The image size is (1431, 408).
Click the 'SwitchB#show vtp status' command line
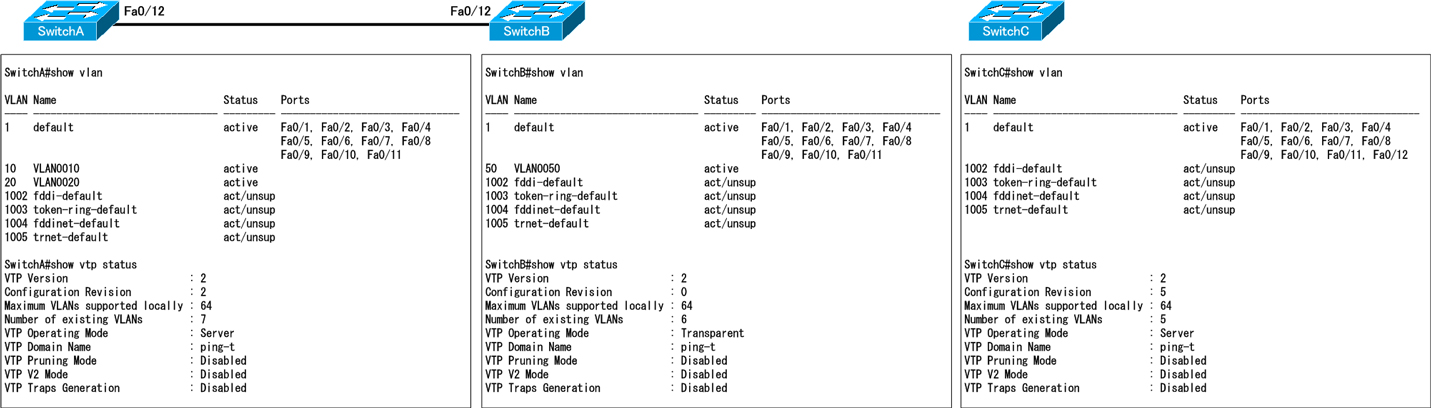point(550,265)
